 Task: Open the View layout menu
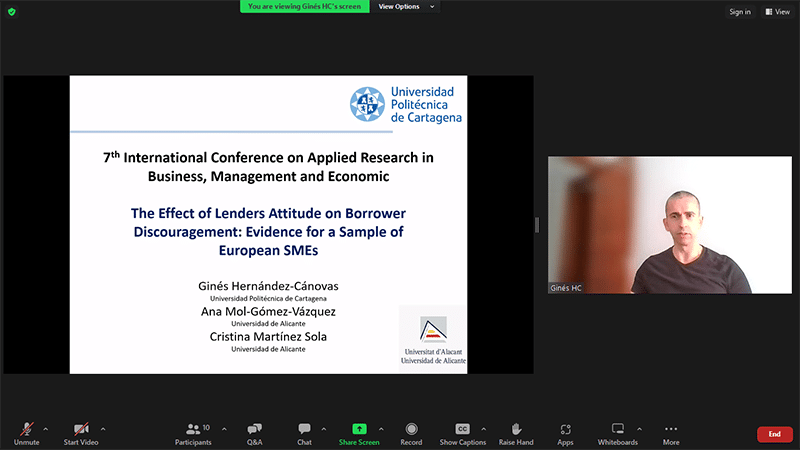click(777, 12)
